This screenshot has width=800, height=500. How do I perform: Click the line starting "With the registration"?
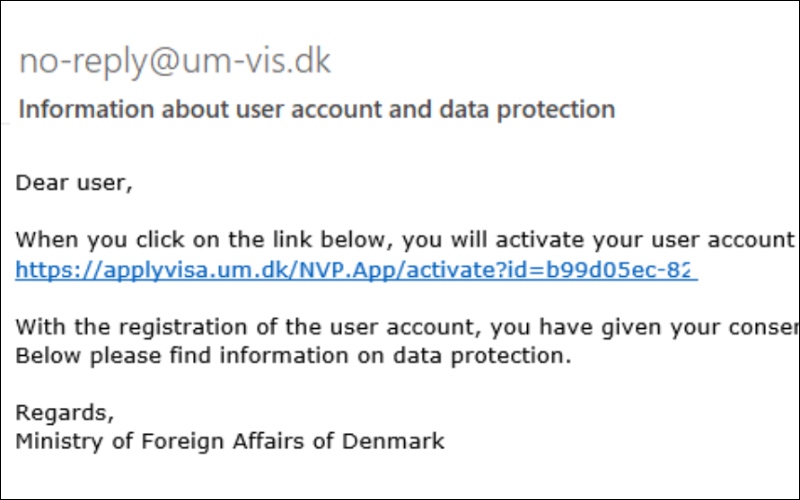tap(400, 327)
